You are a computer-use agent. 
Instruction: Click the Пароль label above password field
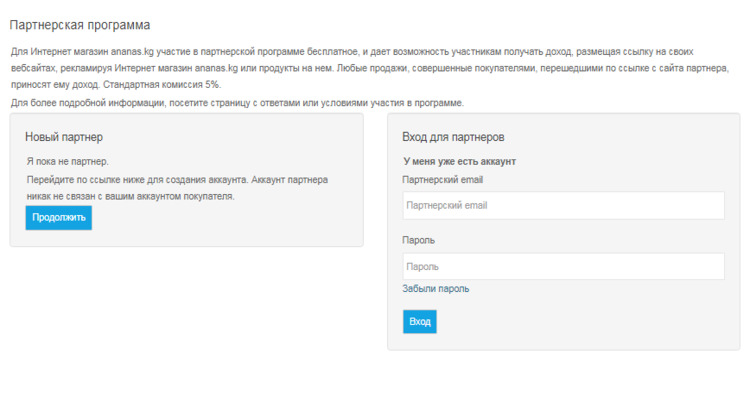(x=419, y=240)
